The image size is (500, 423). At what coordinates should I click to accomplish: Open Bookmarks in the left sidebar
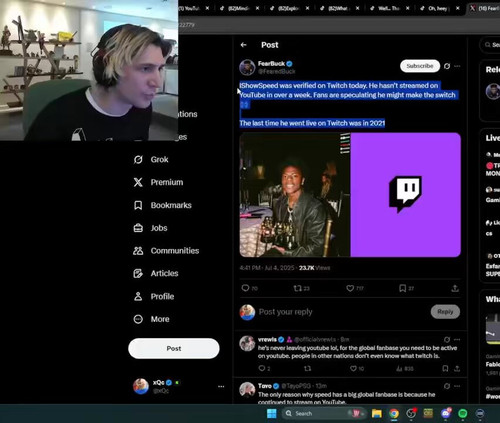[x=162, y=205]
